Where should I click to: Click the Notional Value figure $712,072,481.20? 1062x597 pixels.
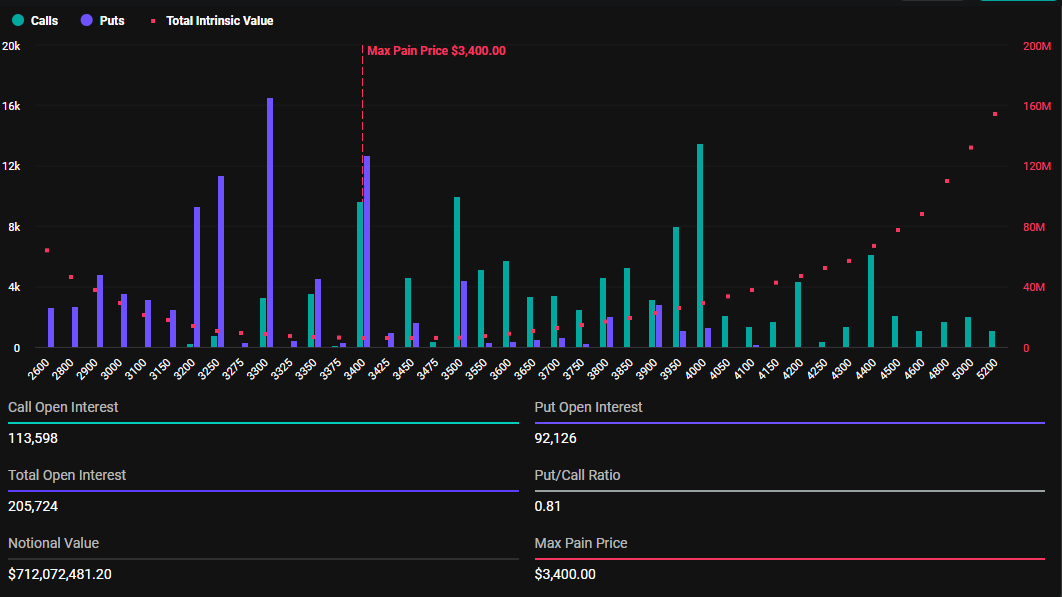pyautogui.click(x=73, y=574)
